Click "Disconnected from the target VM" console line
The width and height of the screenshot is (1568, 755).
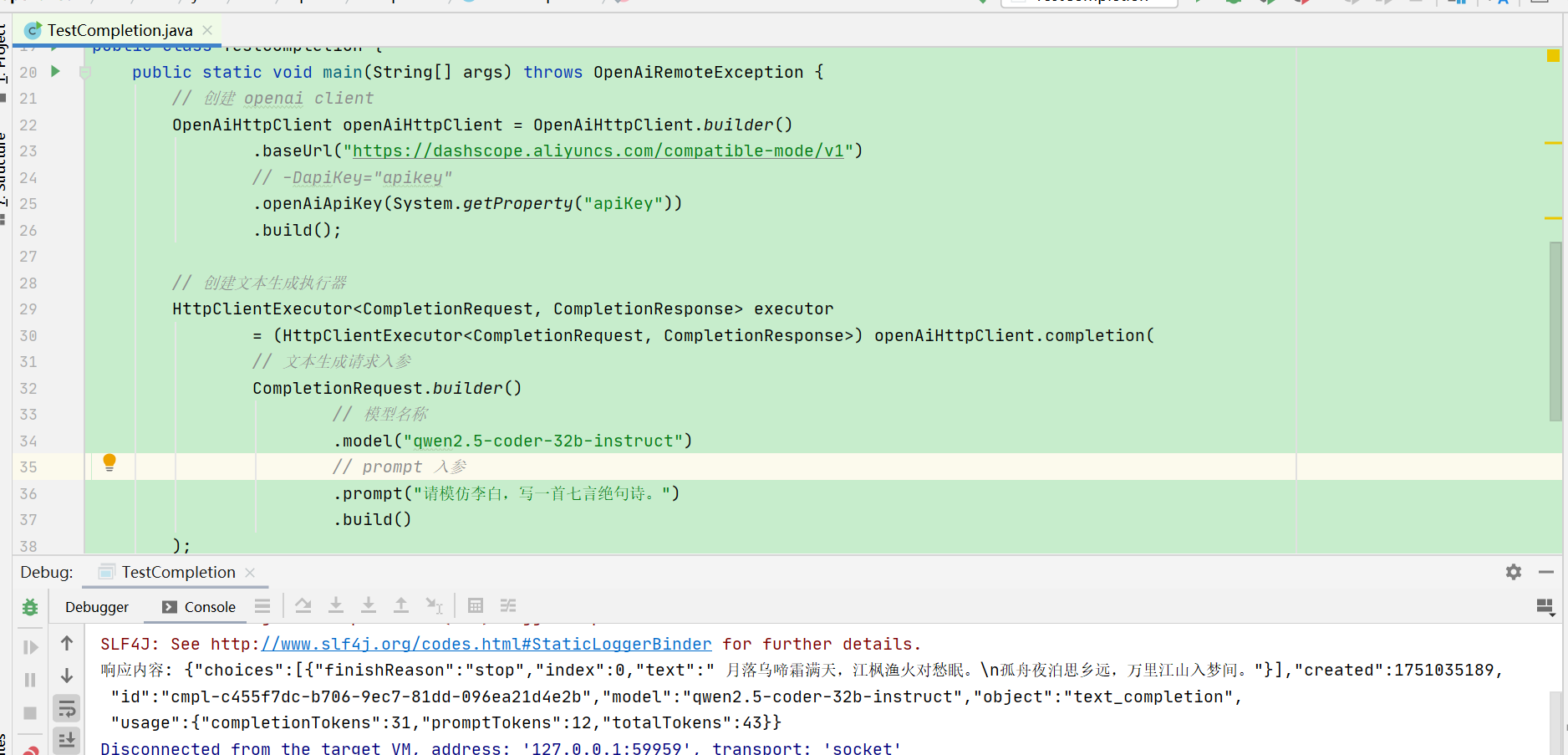501,748
